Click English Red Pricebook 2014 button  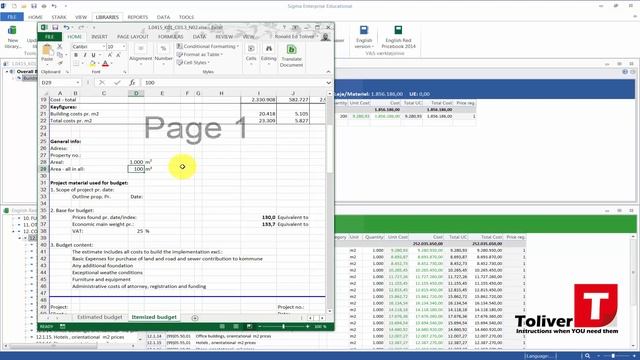pos(398,37)
